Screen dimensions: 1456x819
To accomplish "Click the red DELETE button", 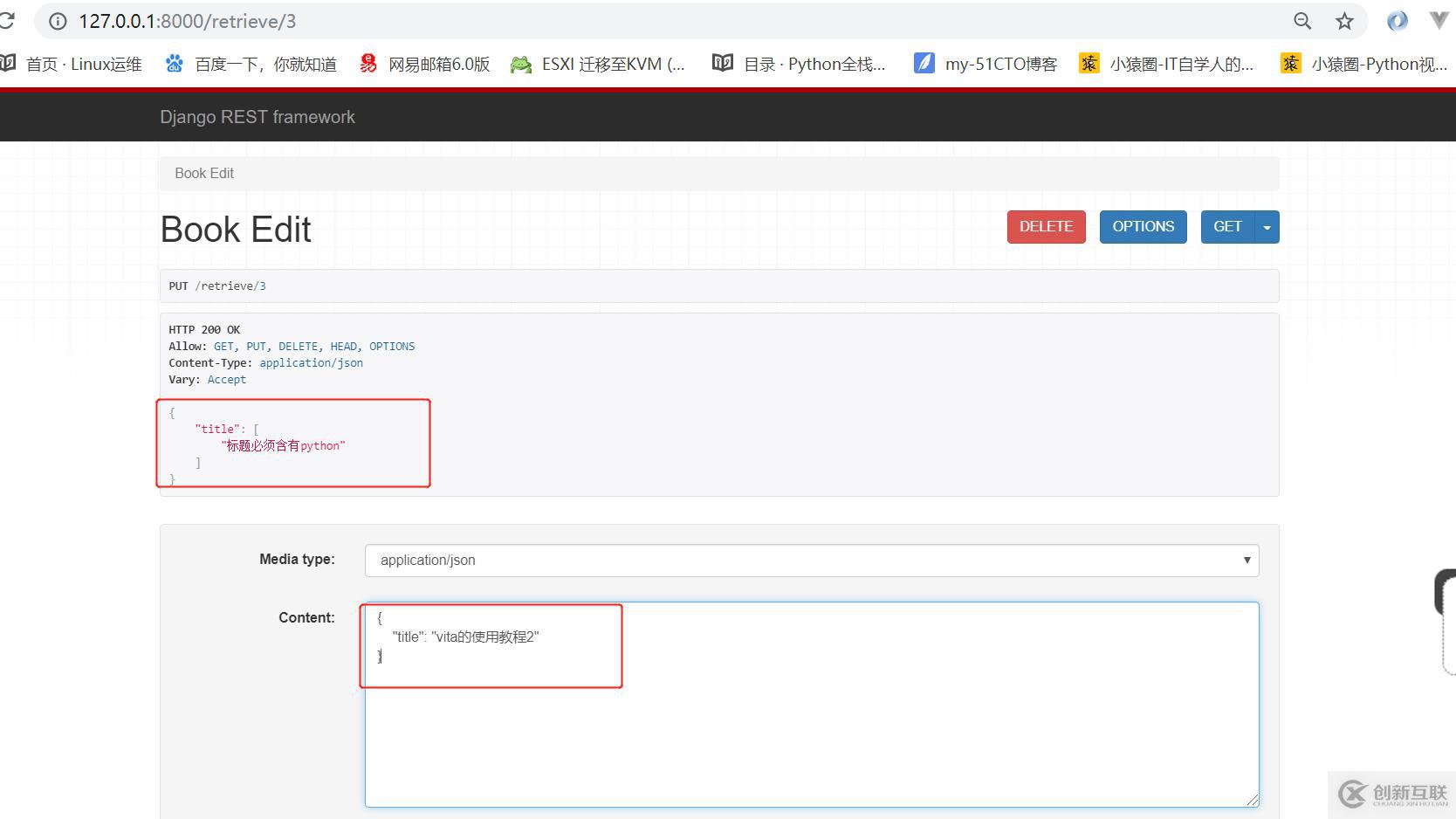I will pyautogui.click(x=1047, y=227).
